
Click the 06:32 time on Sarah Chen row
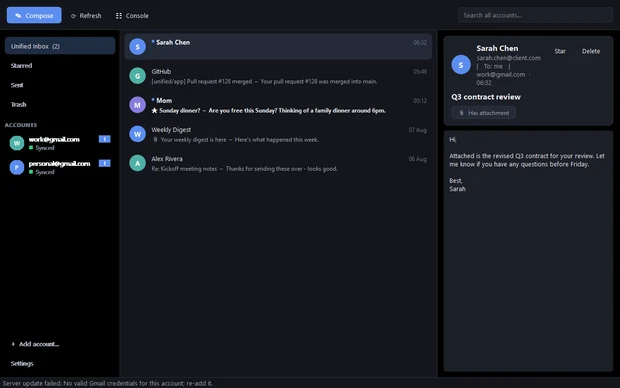coord(420,42)
